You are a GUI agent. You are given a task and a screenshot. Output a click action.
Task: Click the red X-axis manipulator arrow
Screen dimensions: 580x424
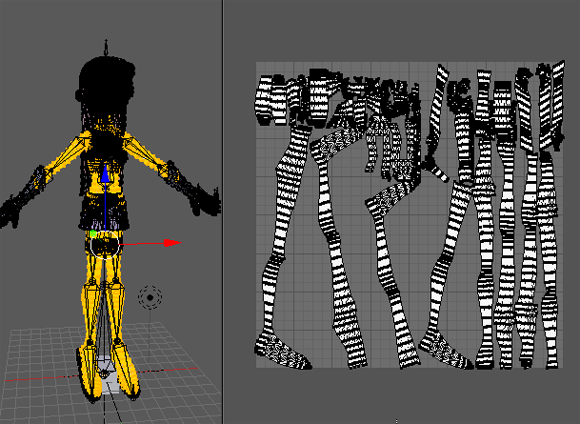[172, 243]
